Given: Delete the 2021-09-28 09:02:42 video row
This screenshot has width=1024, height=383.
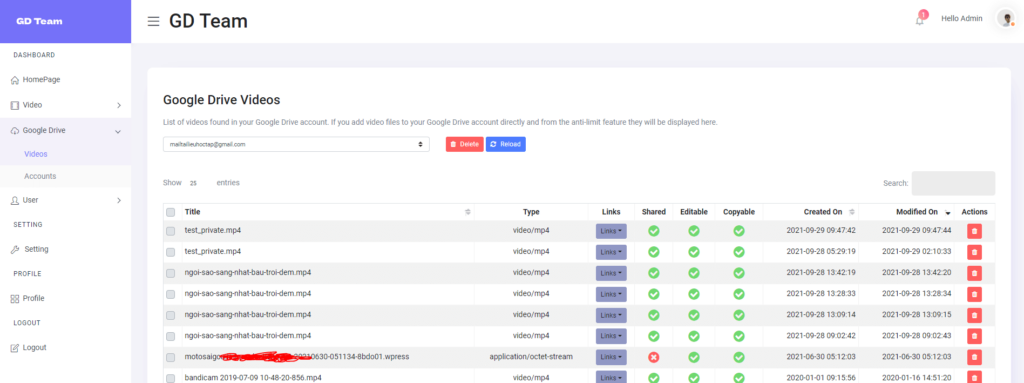Looking at the screenshot, I should coord(974,336).
